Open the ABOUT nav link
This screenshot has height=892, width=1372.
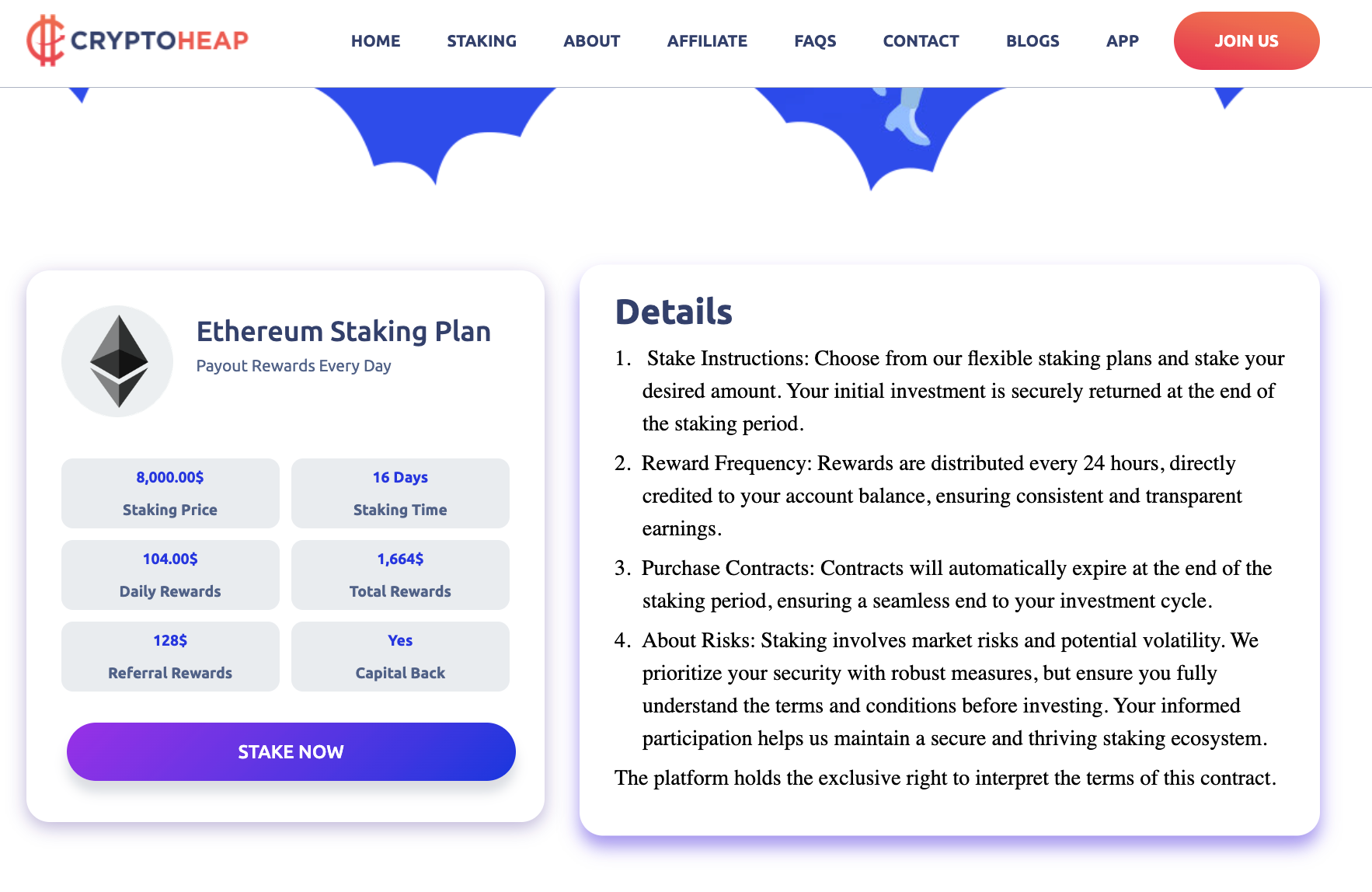[x=592, y=41]
